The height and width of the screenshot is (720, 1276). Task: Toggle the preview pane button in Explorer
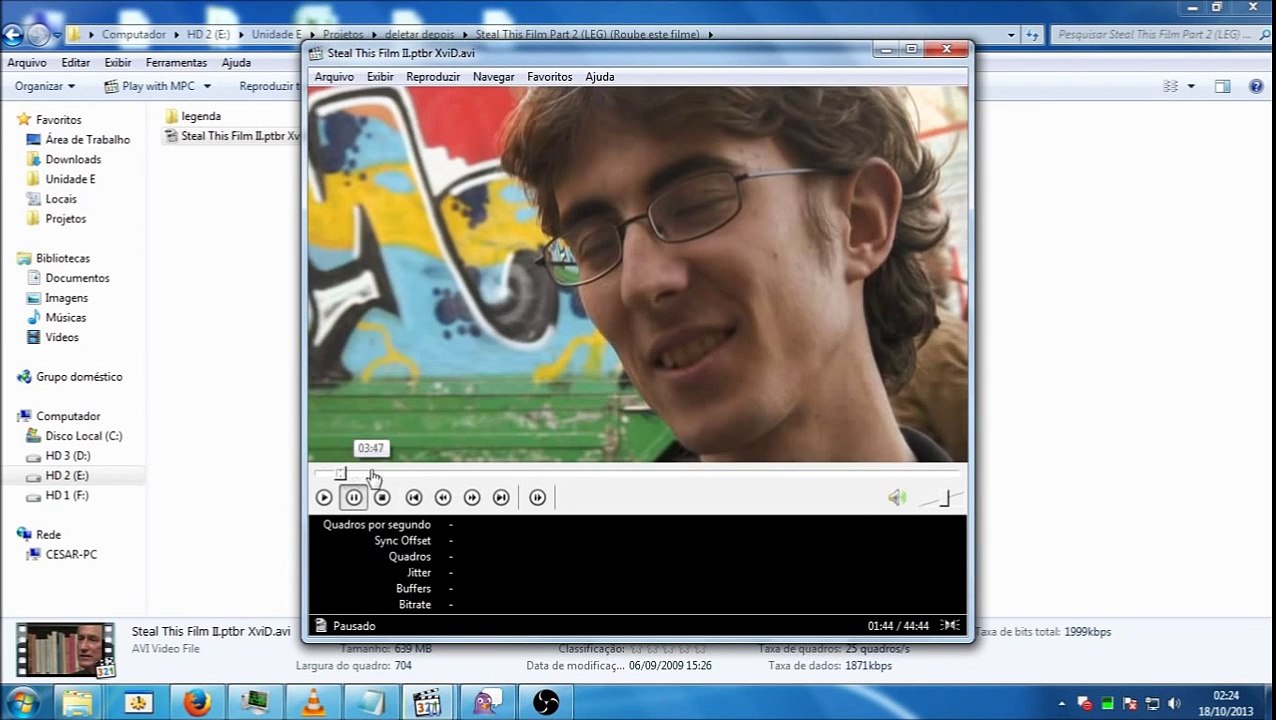pos(1222,87)
